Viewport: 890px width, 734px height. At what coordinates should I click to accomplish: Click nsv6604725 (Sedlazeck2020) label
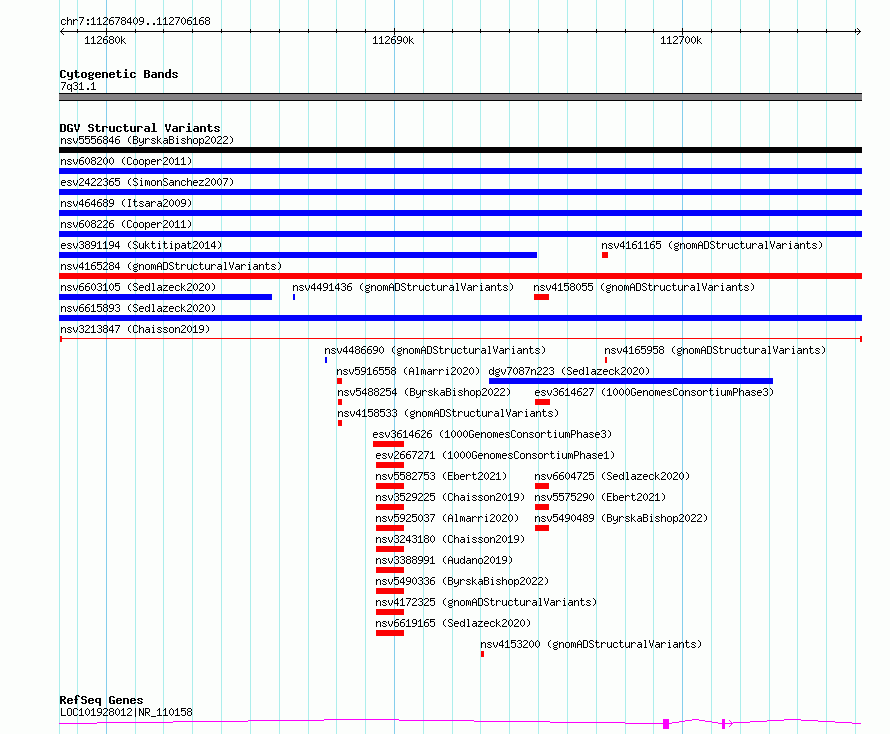(612, 476)
